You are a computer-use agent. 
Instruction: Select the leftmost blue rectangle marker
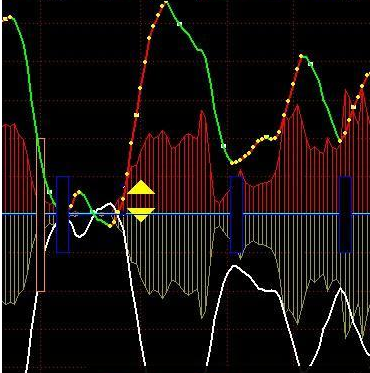(63, 214)
